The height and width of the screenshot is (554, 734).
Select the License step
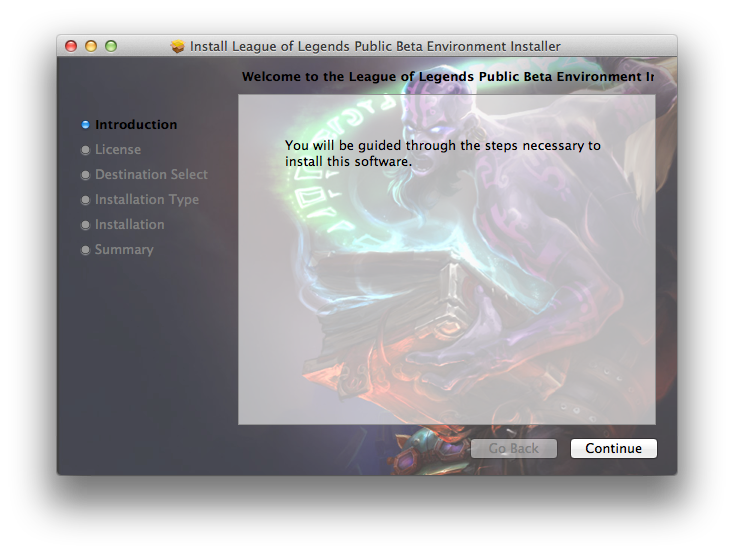coord(118,149)
